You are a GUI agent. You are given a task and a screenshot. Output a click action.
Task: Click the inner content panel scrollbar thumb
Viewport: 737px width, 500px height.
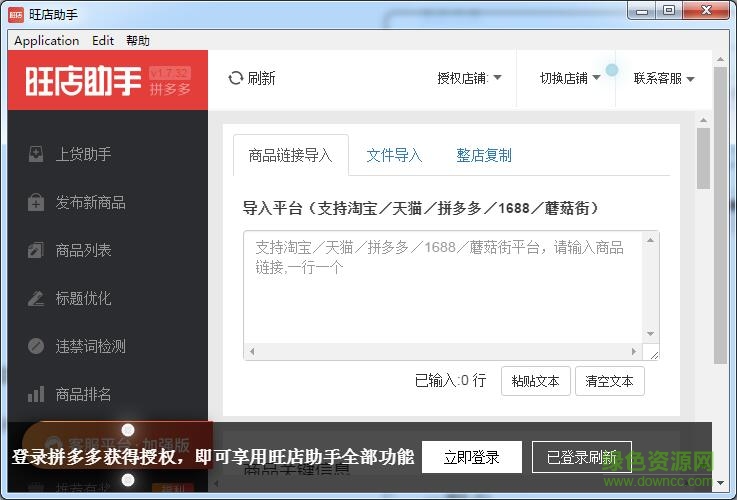[x=703, y=158]
